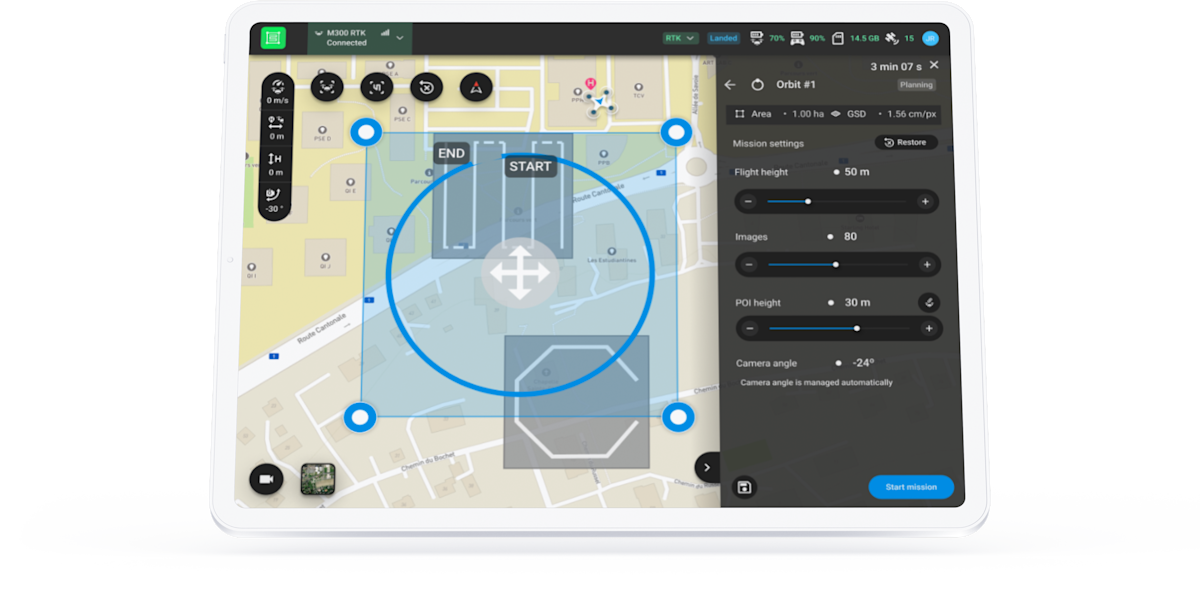Screen dimensions: 1200x603
Task: Click Restore in Mission settings
Action: pyautogui.click(x=905, y=142)
